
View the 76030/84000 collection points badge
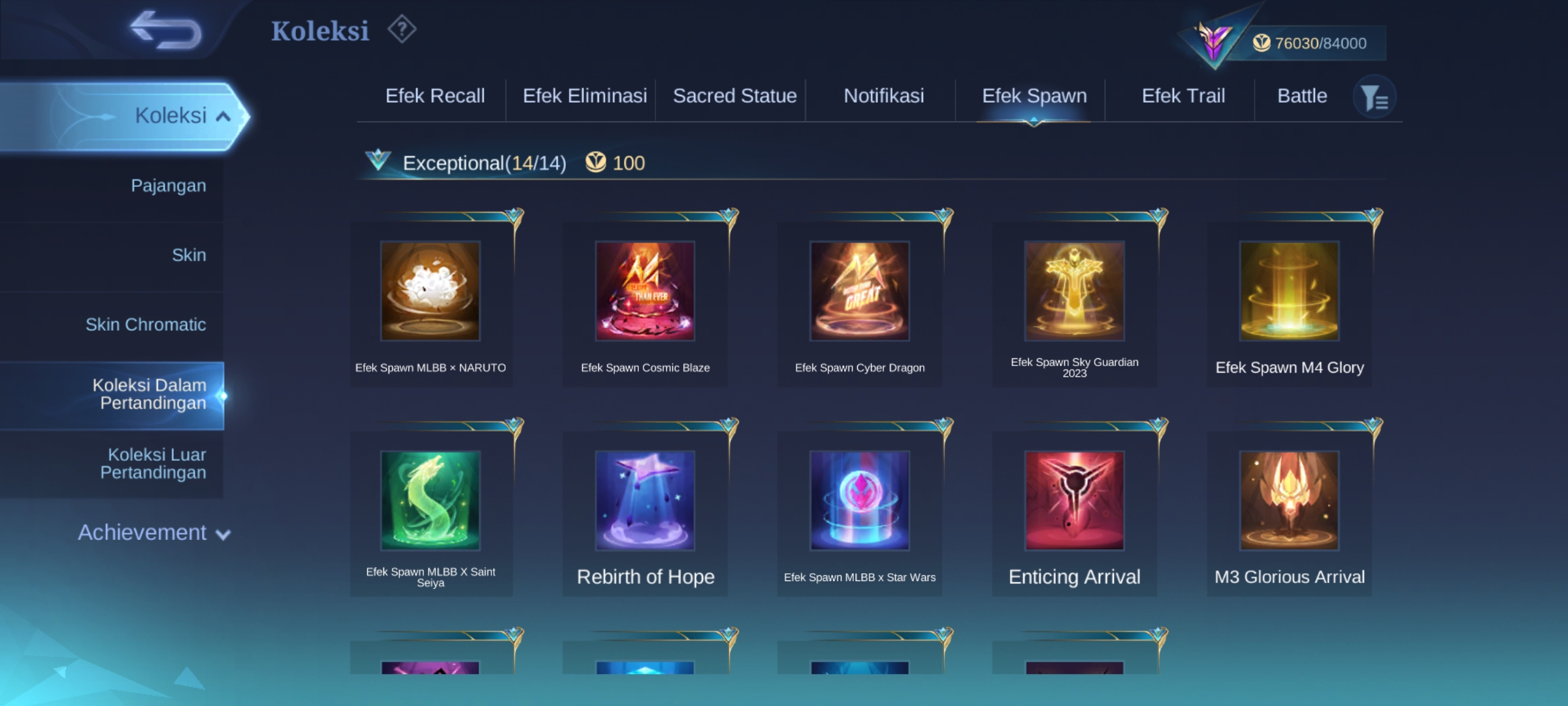coord(1310,43)
